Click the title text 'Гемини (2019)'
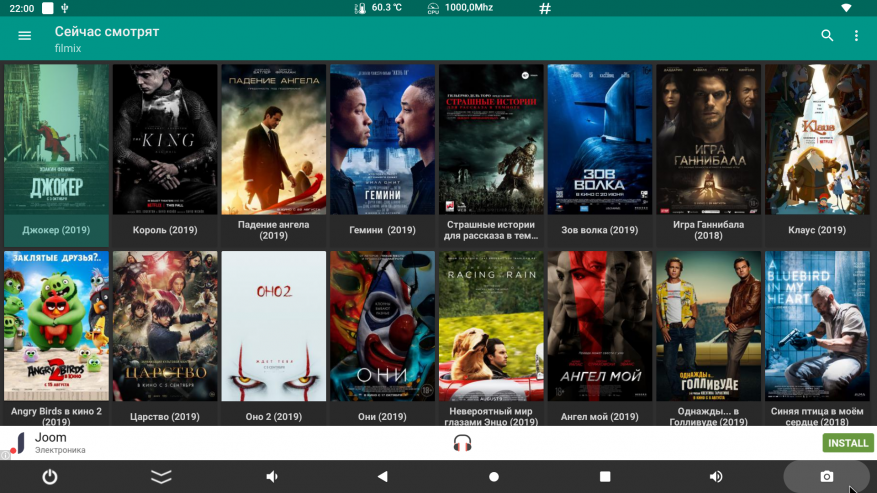The width and height of the screenshot is (877, 493). tap(383, 230)
